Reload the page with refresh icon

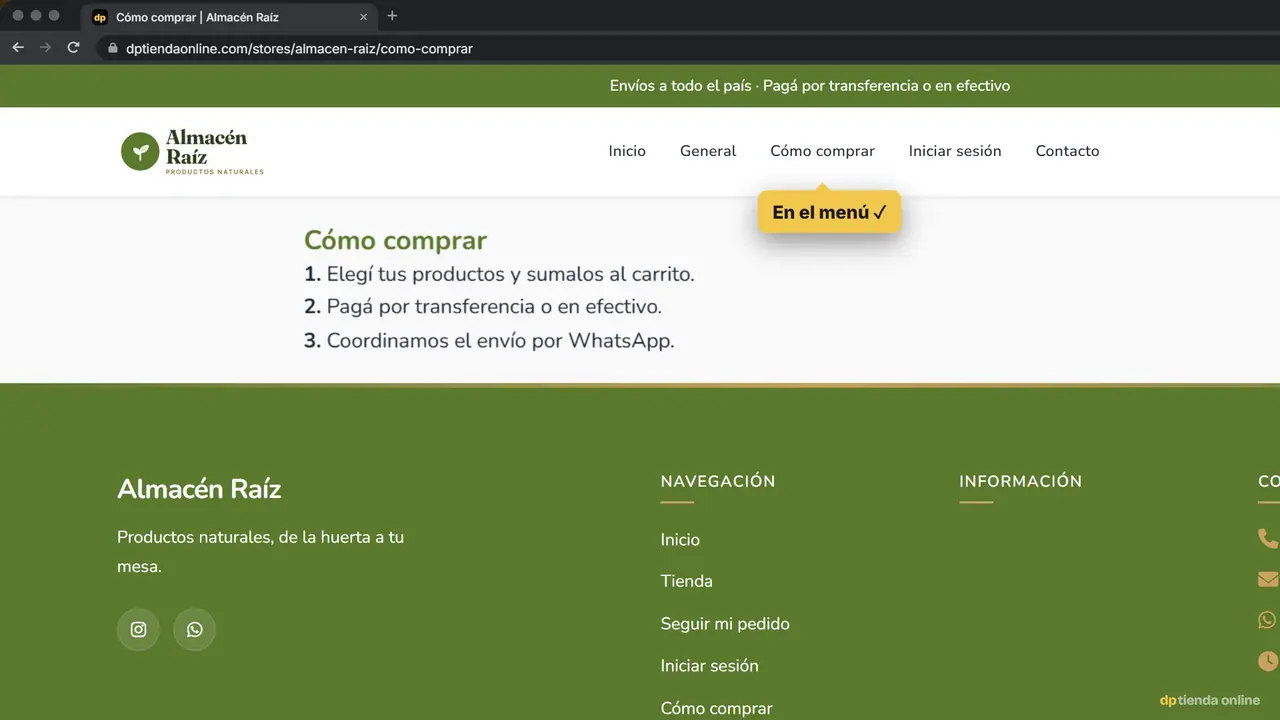click(73, 48)
